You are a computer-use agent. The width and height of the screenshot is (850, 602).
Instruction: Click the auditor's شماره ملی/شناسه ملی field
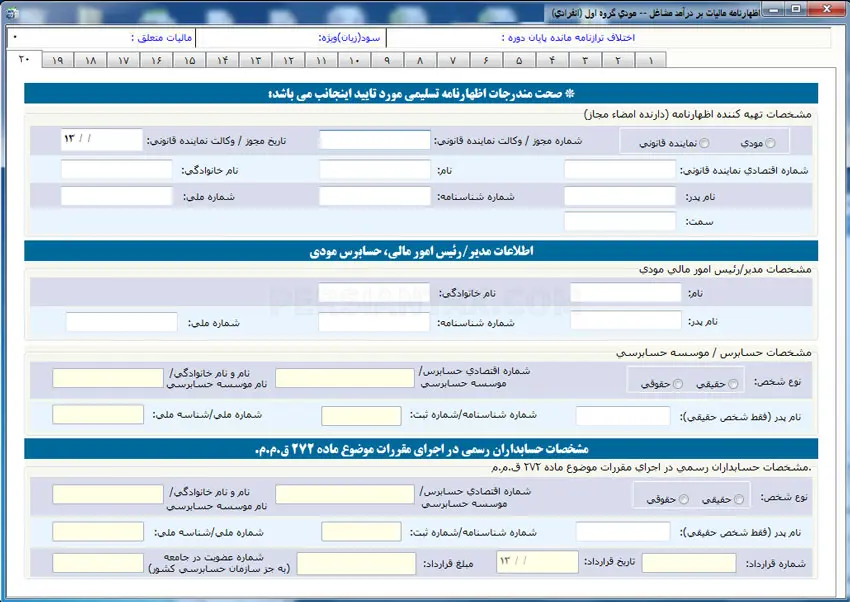tap(98, 415)
